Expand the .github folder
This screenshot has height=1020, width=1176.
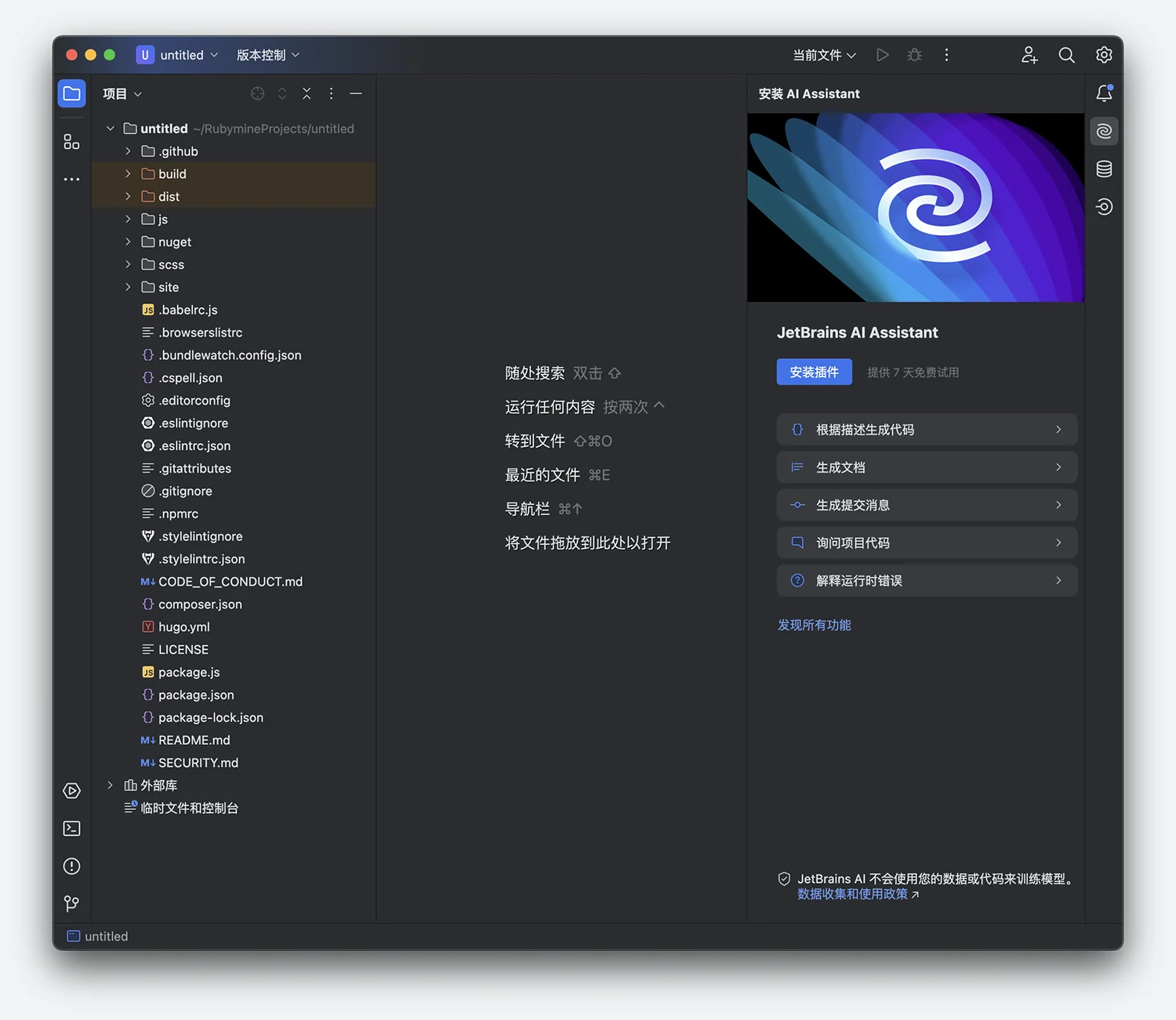(128, 151)
